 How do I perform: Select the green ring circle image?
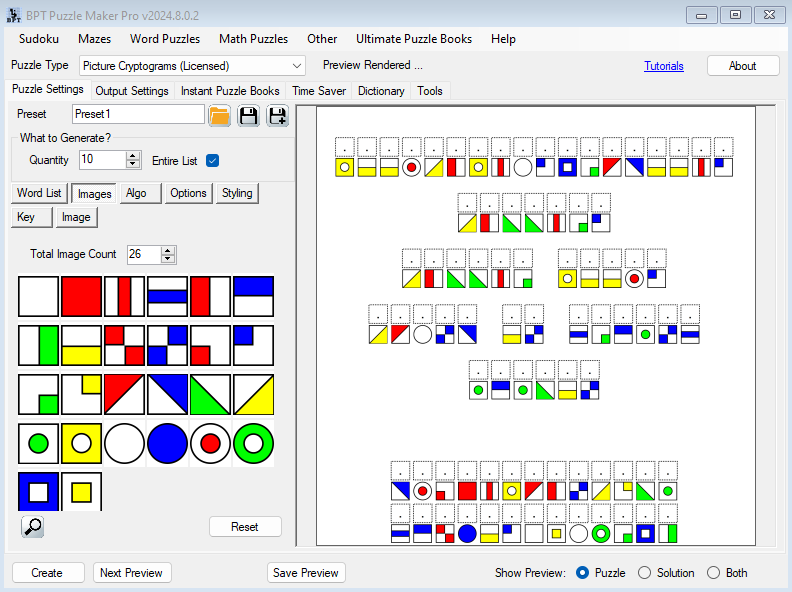[254, 443]
